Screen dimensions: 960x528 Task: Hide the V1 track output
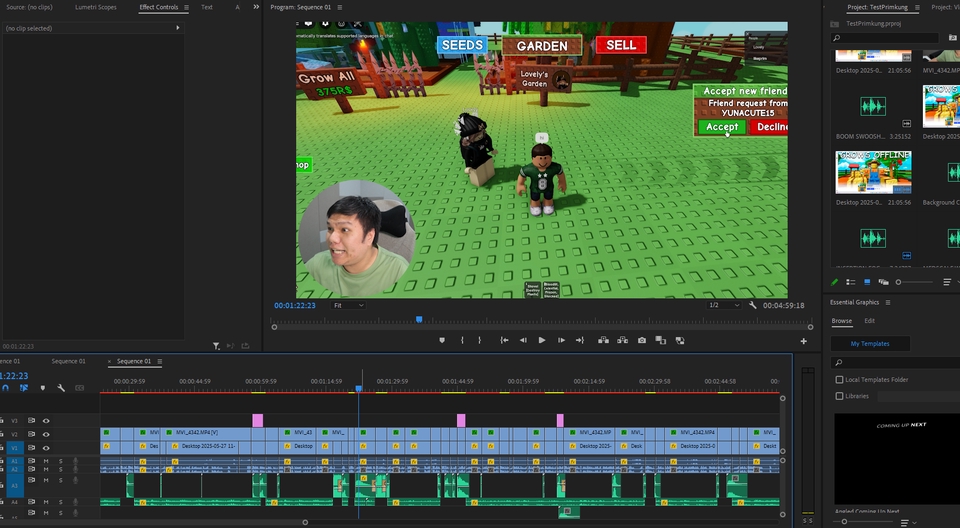point(46,448)
